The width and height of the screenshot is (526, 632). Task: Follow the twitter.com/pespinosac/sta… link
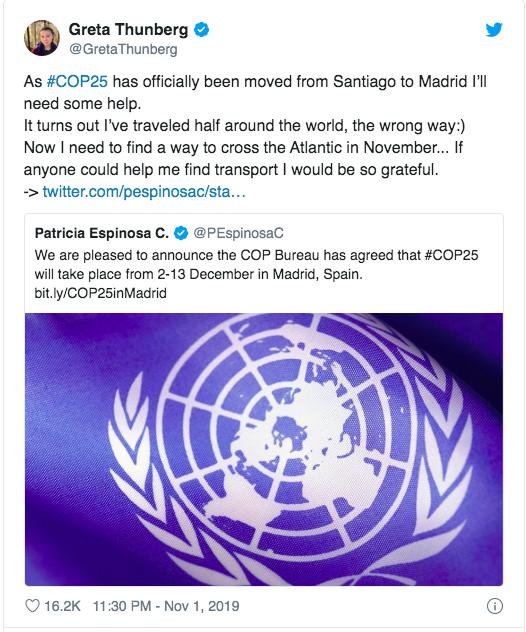tap(144, 191)
